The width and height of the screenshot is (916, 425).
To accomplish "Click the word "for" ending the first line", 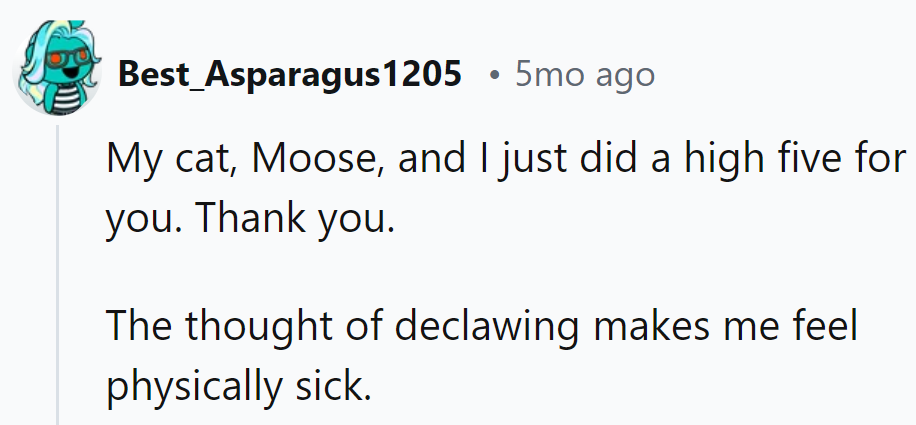I will click(x=879, y=161).
